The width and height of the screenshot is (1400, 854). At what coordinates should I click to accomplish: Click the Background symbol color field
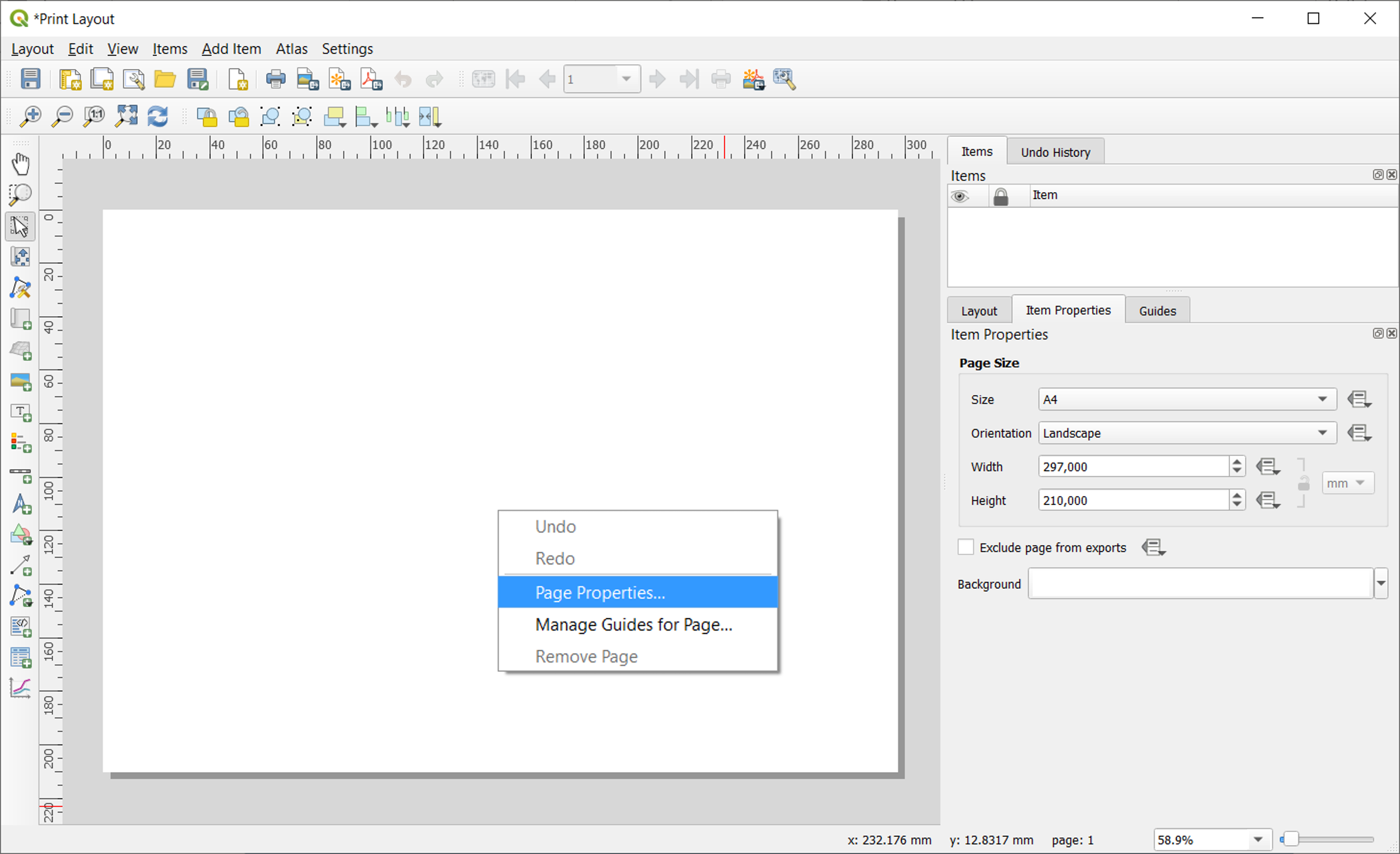click(x=1200, y=584)
